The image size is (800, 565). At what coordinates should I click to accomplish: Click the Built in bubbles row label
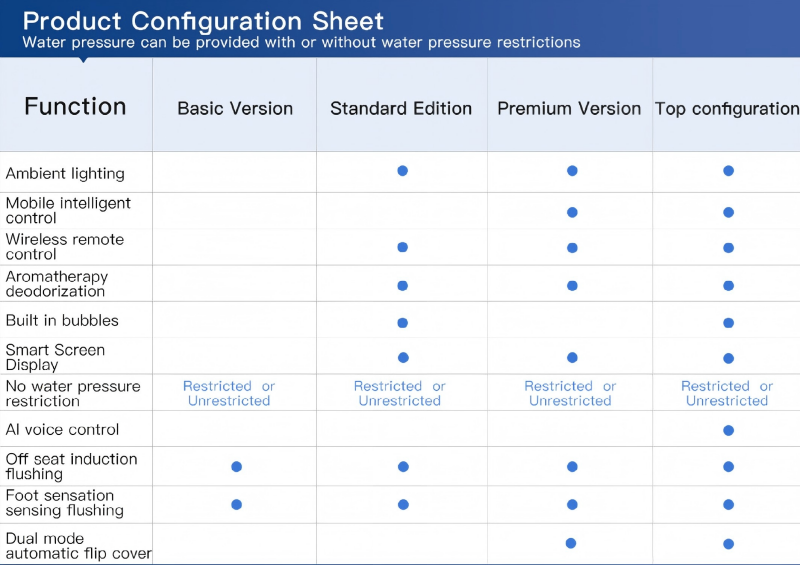pyautogui.click(x=62, y=320)
